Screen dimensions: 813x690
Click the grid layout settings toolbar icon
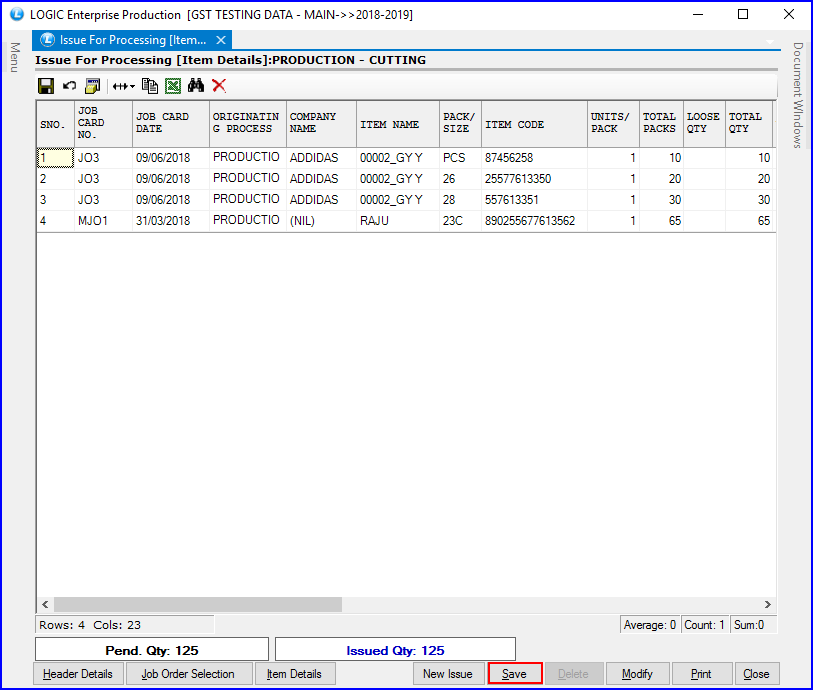click(92, 86)
